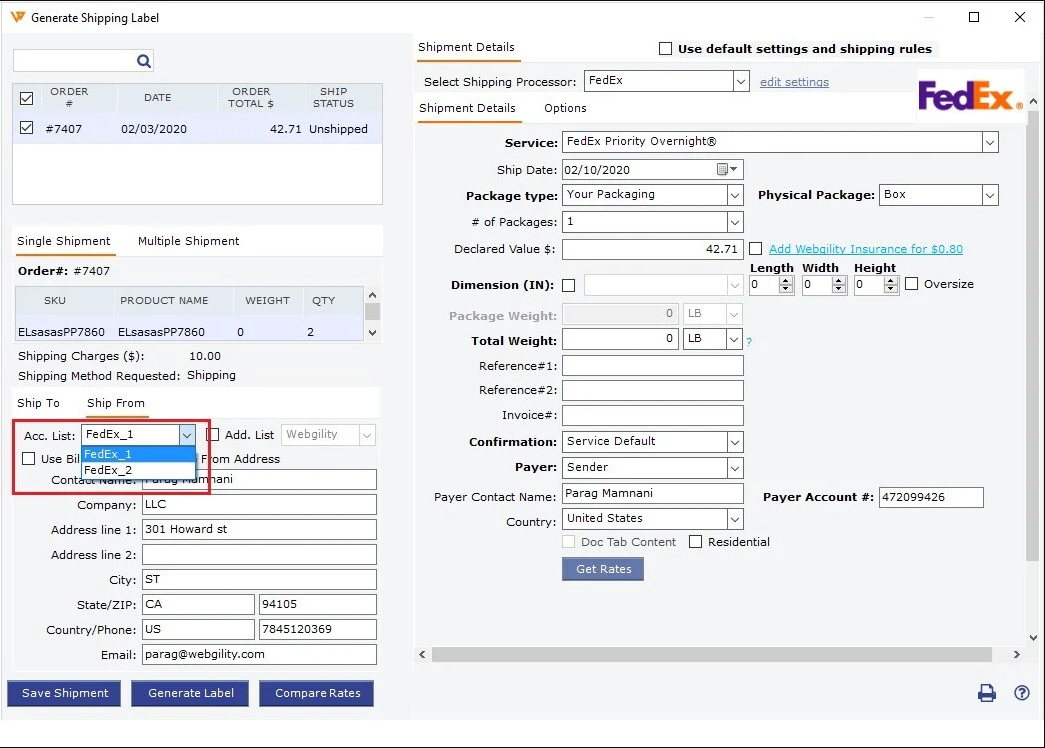The height and width of the screenshot is (748, 1045).
Task: Choose FedEx_2 from the account list
Action: point(108,470)
